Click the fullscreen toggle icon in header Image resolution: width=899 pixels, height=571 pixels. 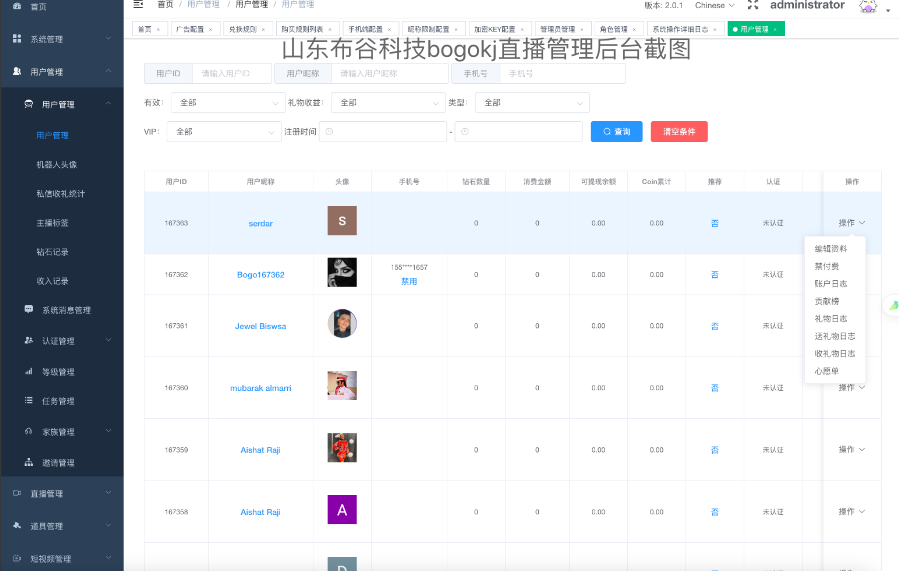753,5
